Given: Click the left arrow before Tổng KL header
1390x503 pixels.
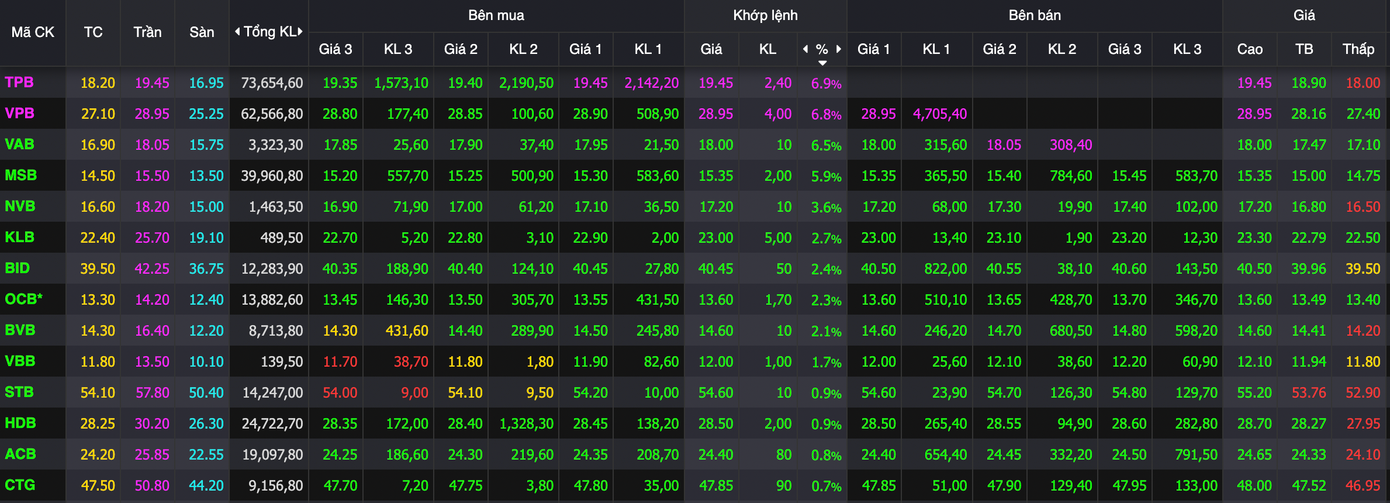Looking at the screenshot, I should click(237, 32).
